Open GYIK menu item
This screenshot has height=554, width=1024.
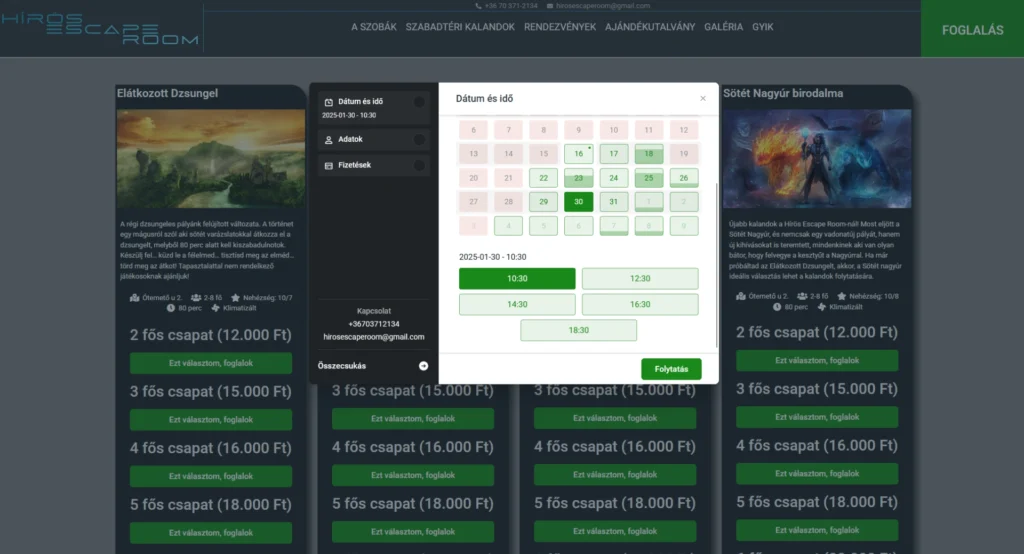(x=762, y=27)
